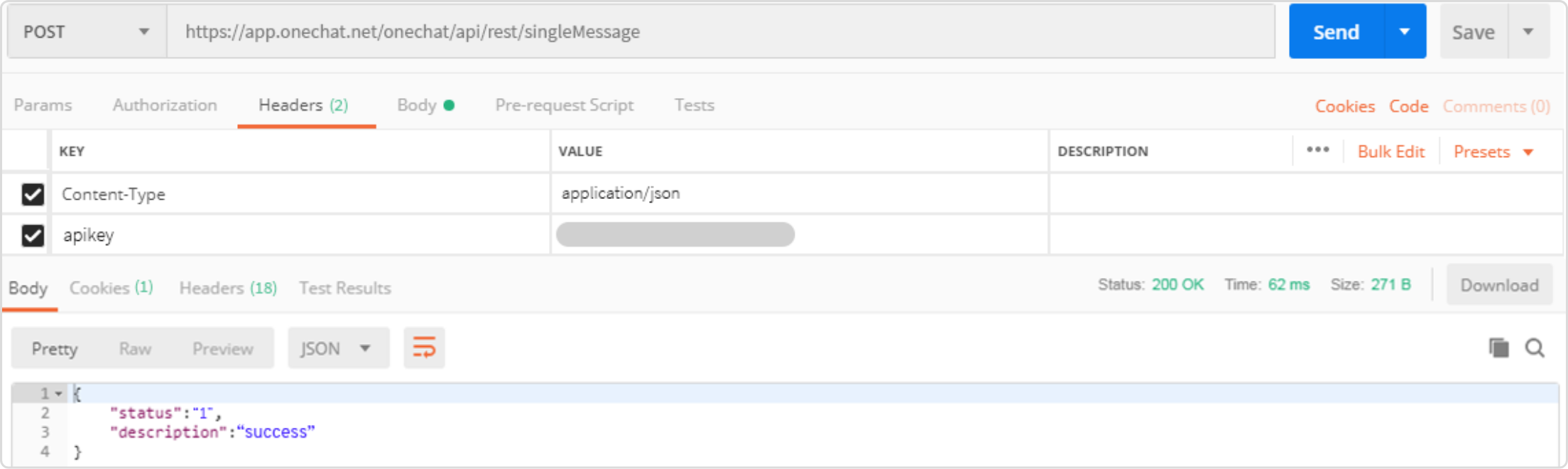Click the Download response button
Image resolution: width=1568 pixels, height=469 pixels.
coord(1499,285)
